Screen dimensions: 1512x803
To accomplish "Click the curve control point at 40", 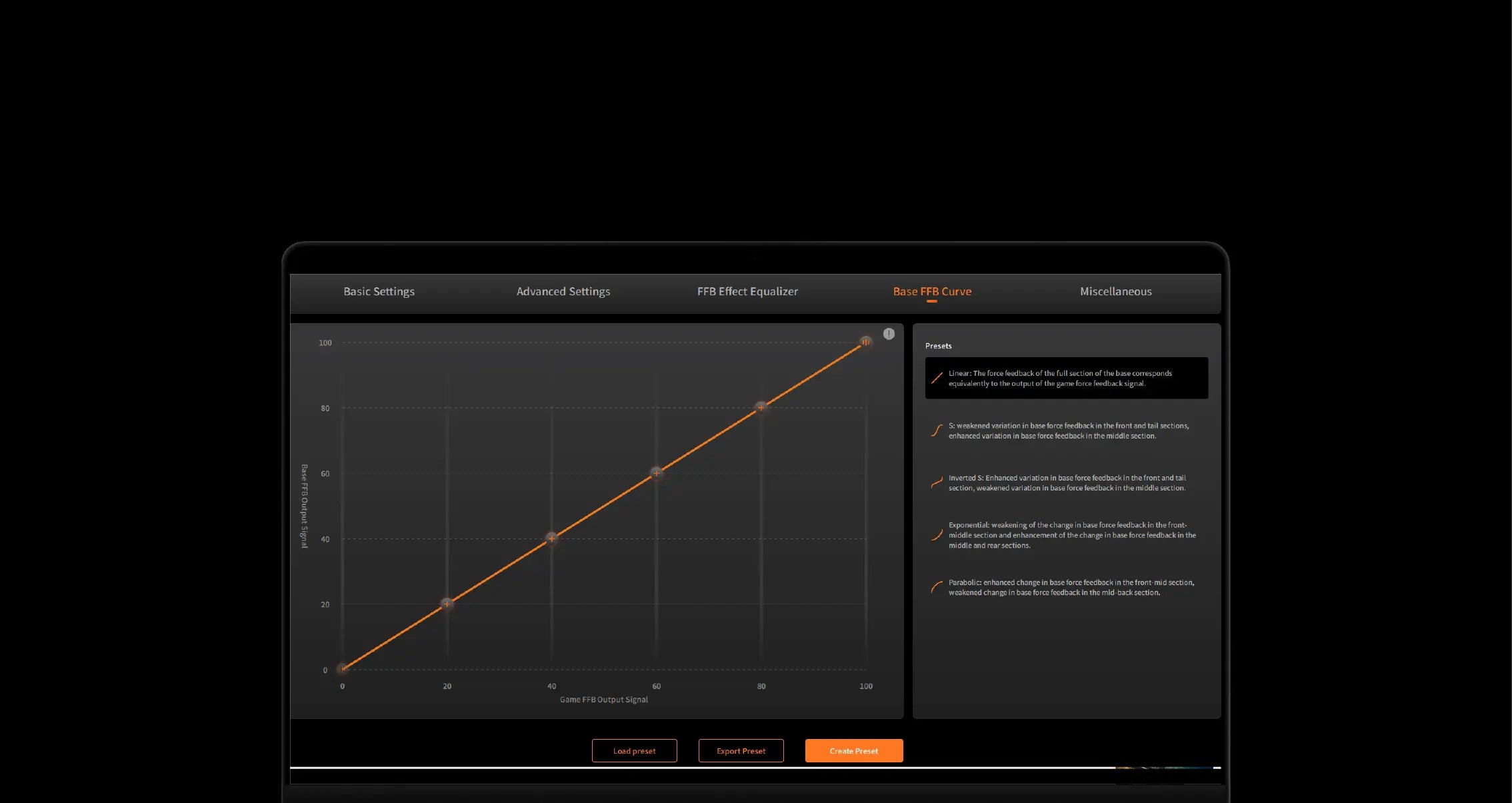I will tap(551, 538).
